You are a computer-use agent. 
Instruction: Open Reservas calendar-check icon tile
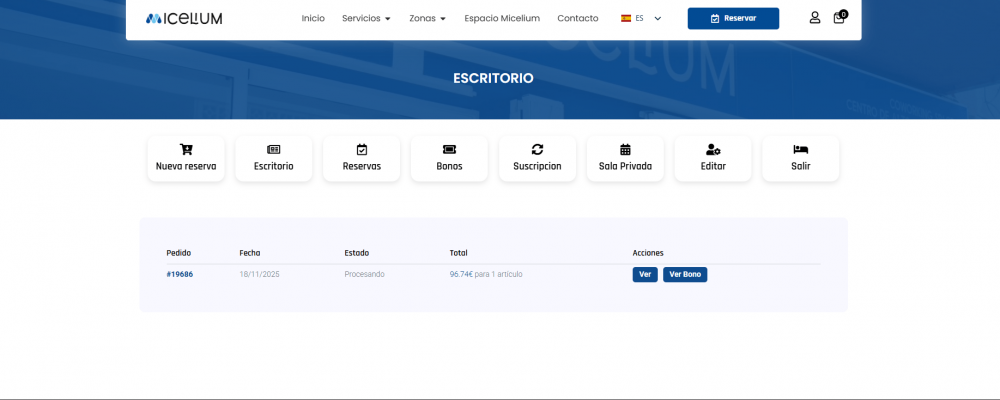[361, 150]
